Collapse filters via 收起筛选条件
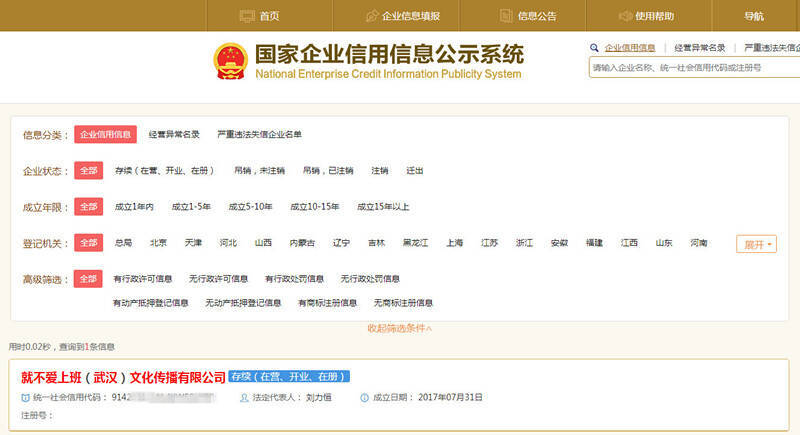Image resolution: width=800 pixels, height=435 pixels. [x=399, y=327]
